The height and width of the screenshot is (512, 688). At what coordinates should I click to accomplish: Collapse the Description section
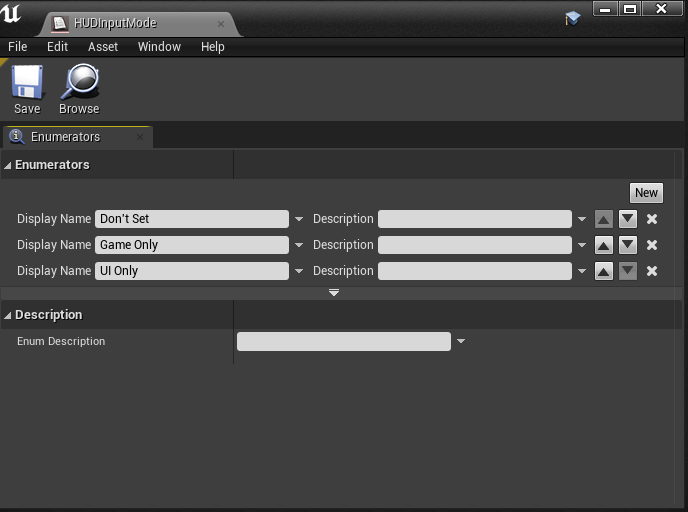pos(7,315)
